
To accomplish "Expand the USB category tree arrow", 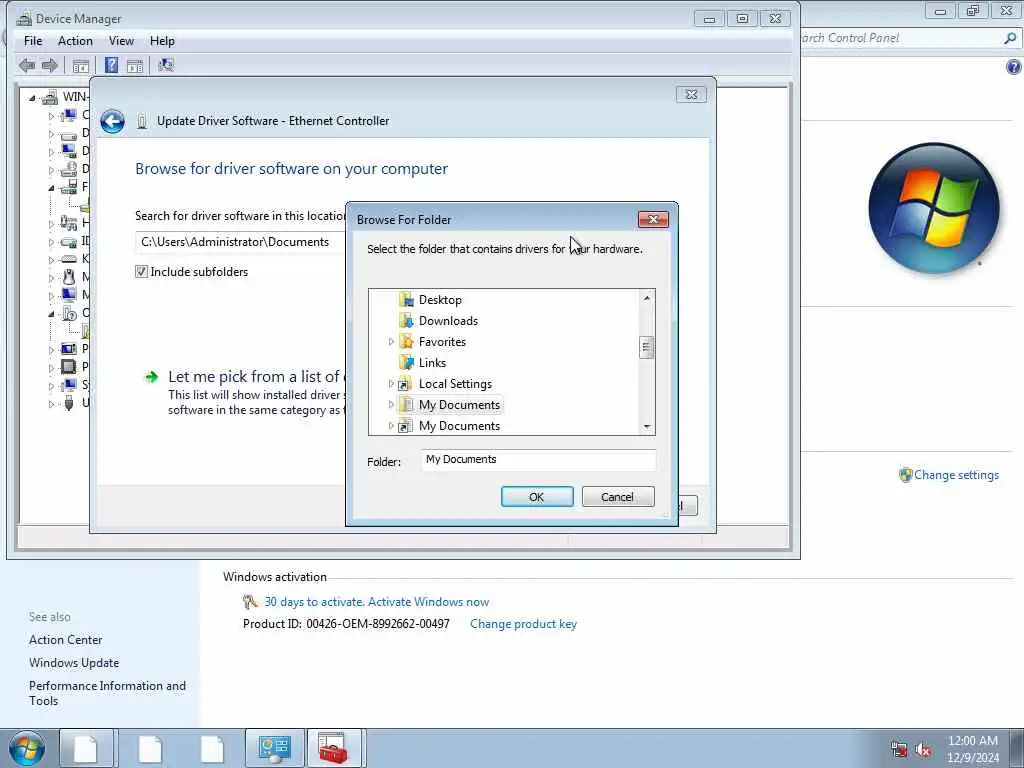I will click(52, 404).
